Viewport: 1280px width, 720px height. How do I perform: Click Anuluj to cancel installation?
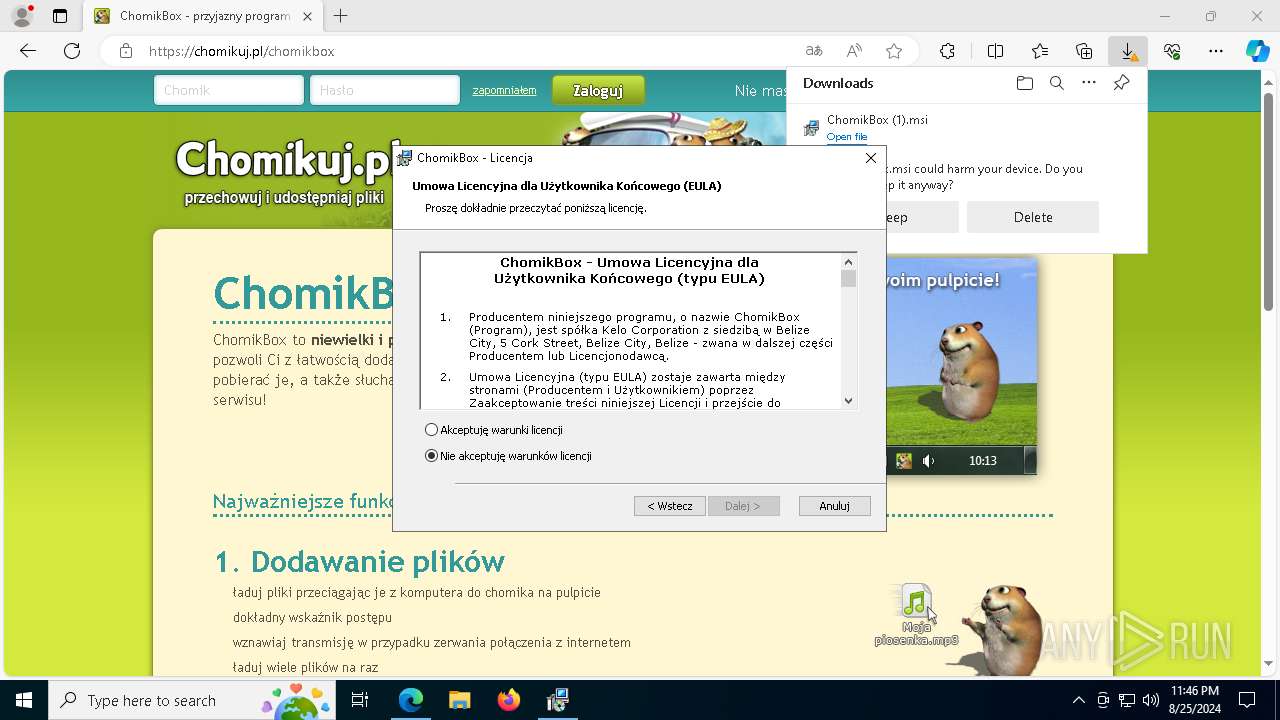[835, 506]
